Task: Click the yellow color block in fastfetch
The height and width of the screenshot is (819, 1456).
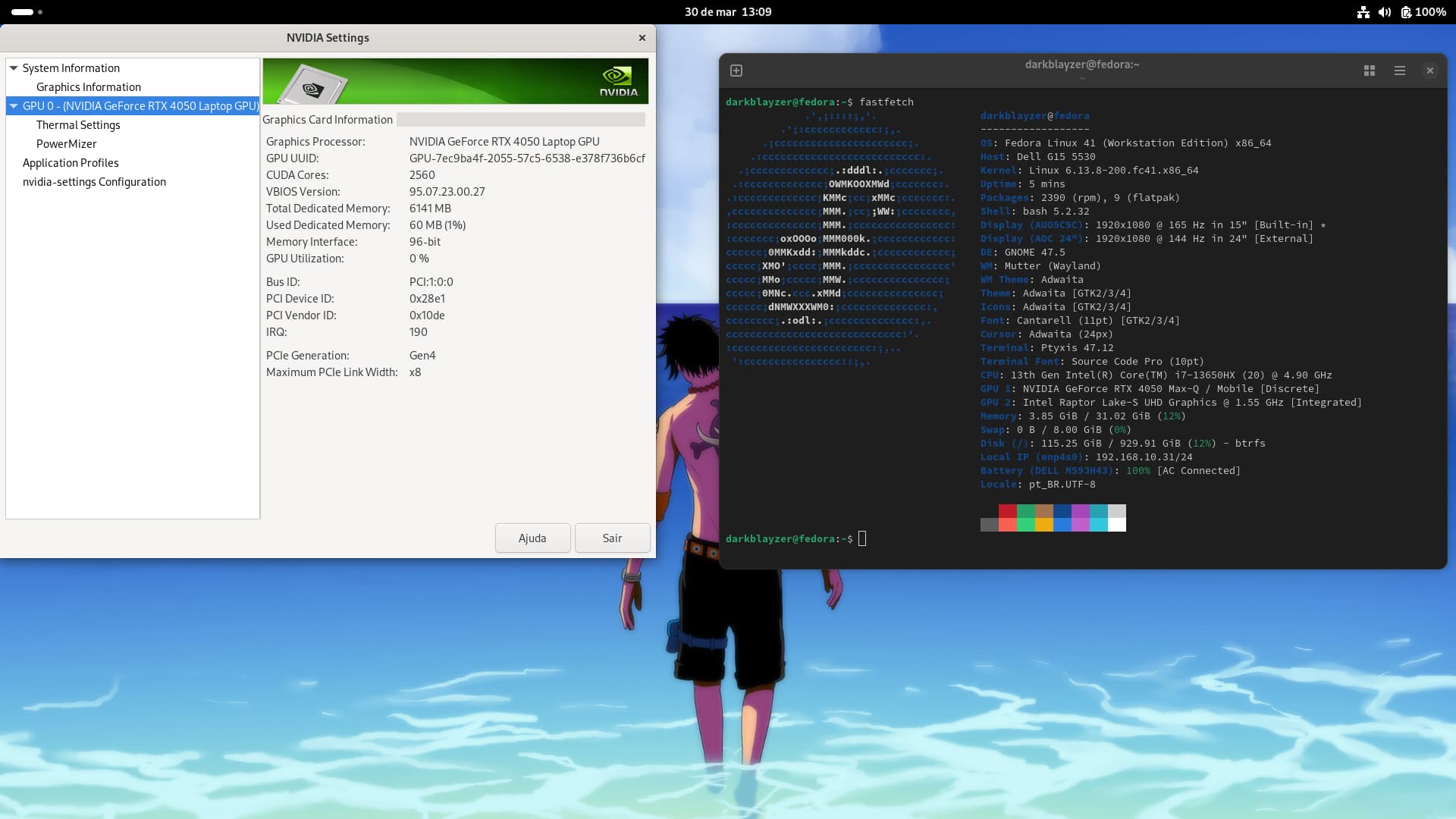Action: click(x=1044, y=525)
